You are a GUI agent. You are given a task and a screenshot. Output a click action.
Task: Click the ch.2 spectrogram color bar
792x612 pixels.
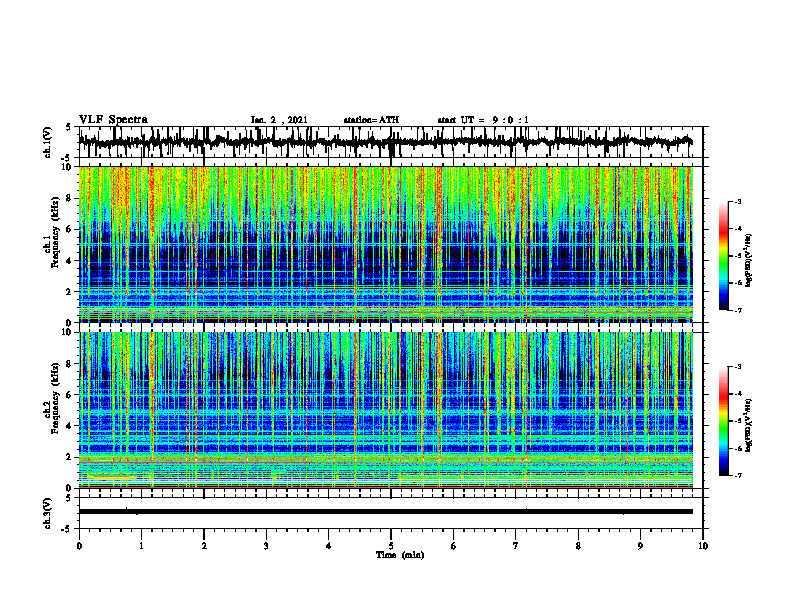pyautogui.click(x=724, y=421)
